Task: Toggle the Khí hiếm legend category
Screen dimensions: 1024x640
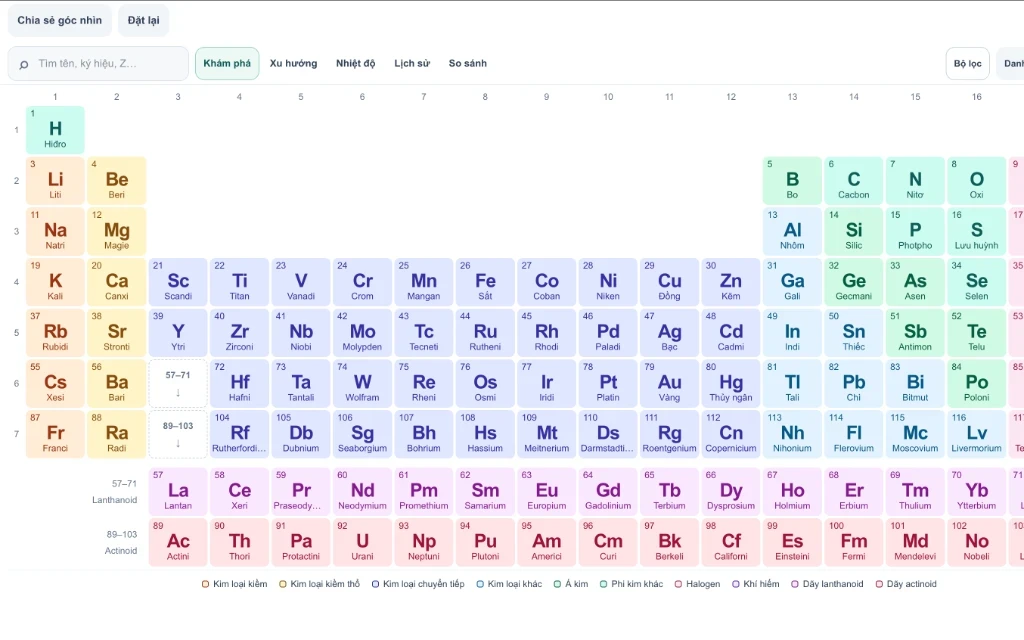Action: pos(756,584)
